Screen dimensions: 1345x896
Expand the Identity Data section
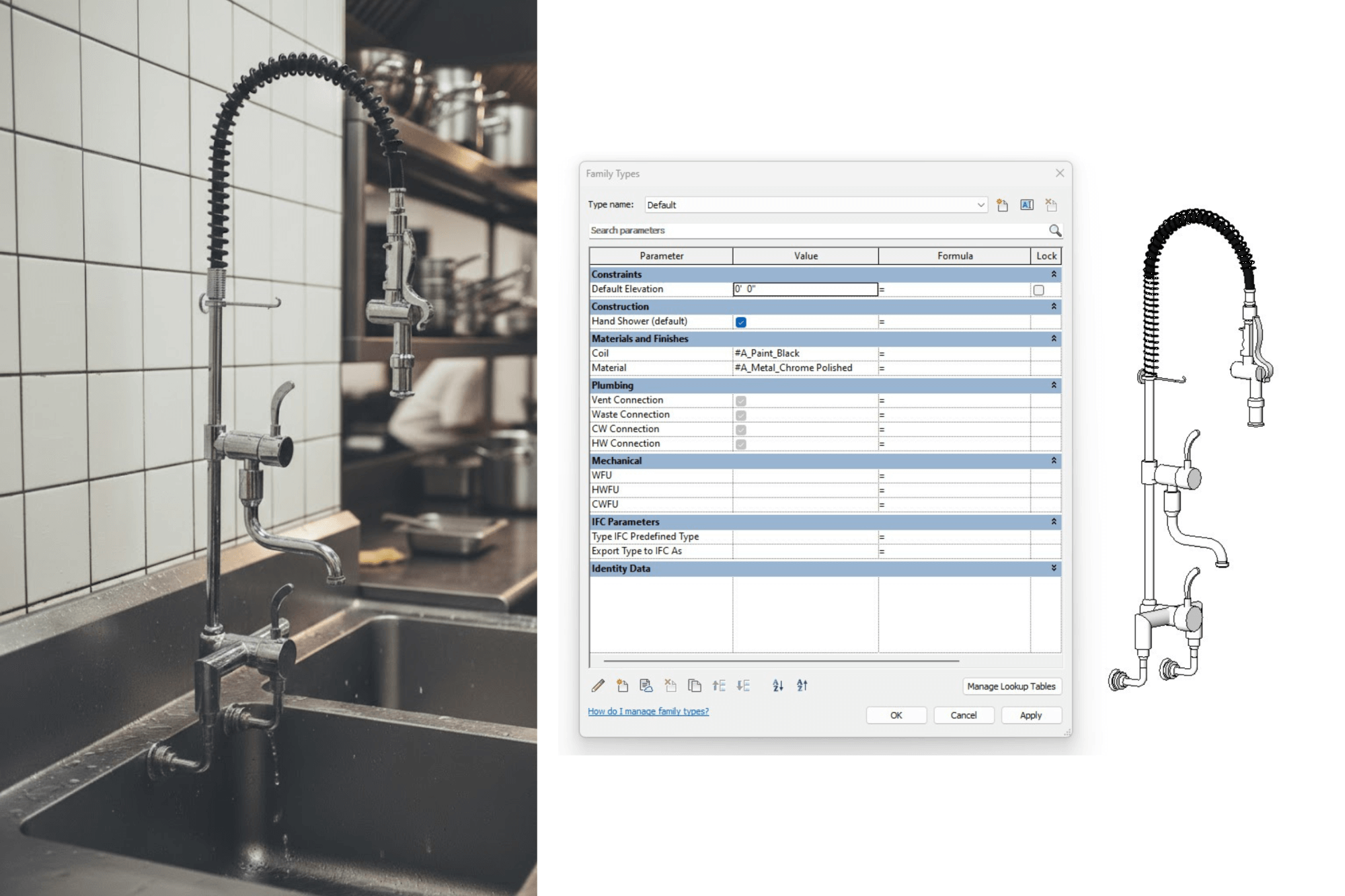pyautogui.click(x=1053, y=568)
